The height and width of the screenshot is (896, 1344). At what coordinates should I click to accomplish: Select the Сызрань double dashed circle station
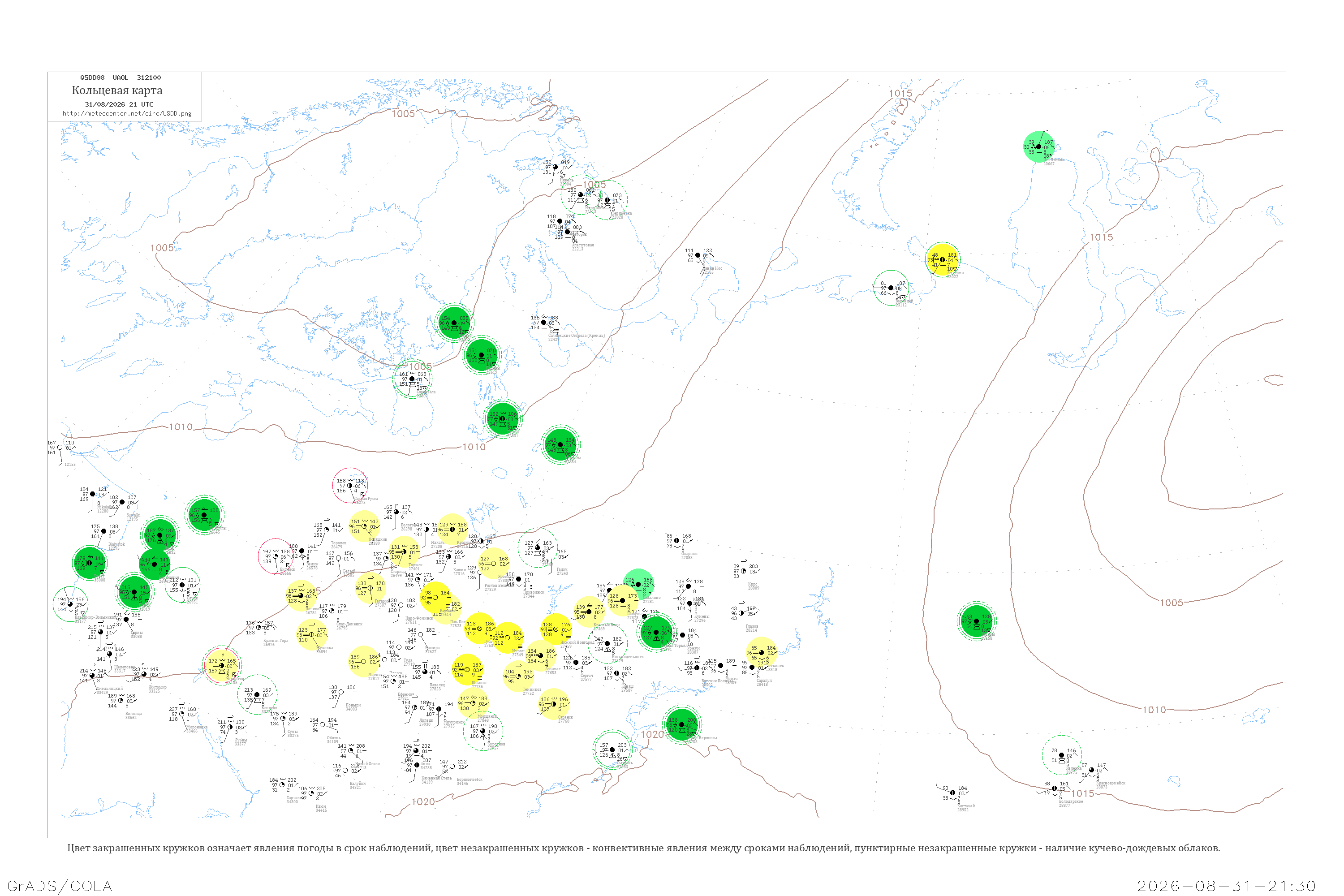tap(612, 750)
